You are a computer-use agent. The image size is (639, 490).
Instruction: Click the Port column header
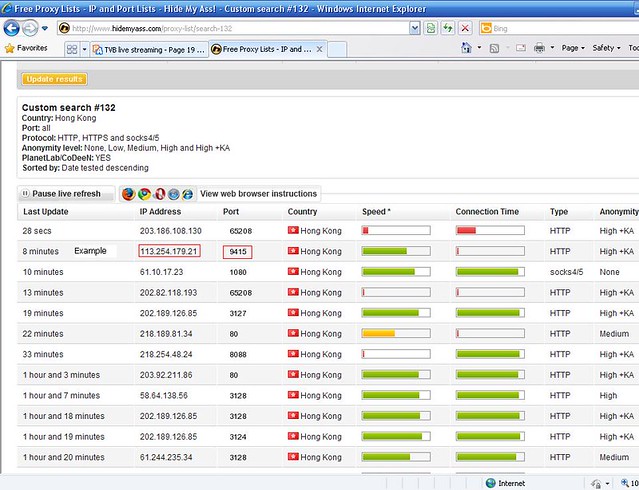[x=231, y=212]
